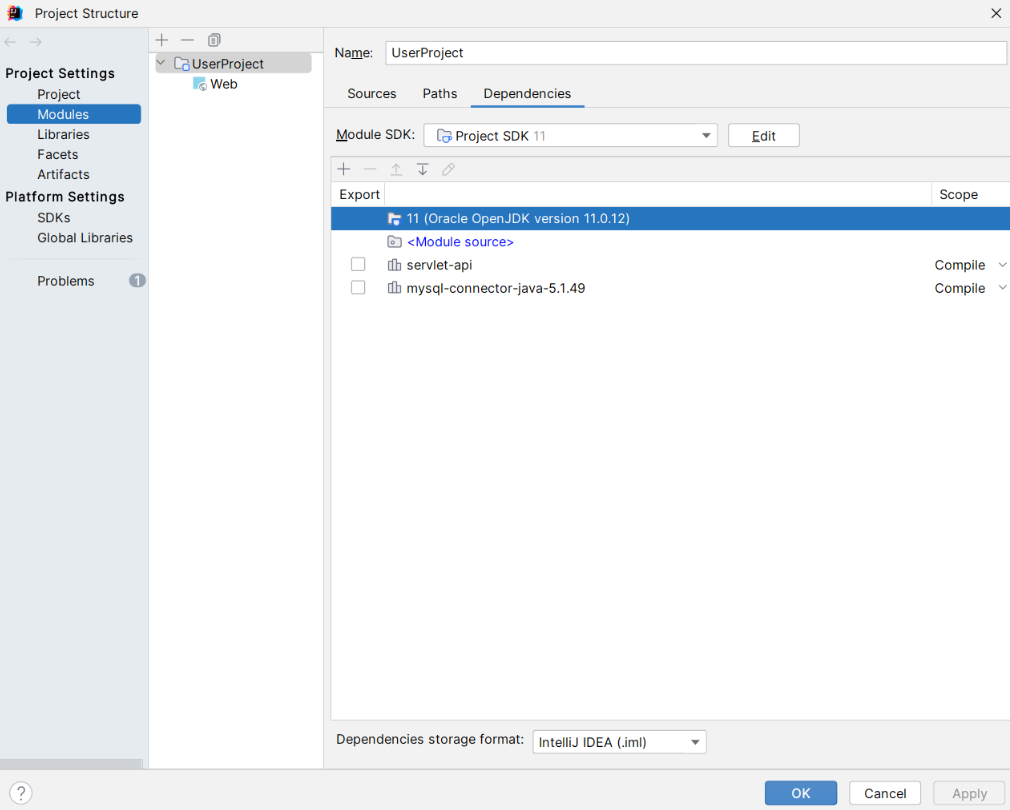Remove selected dependency with minus icon

pos(370,169)
